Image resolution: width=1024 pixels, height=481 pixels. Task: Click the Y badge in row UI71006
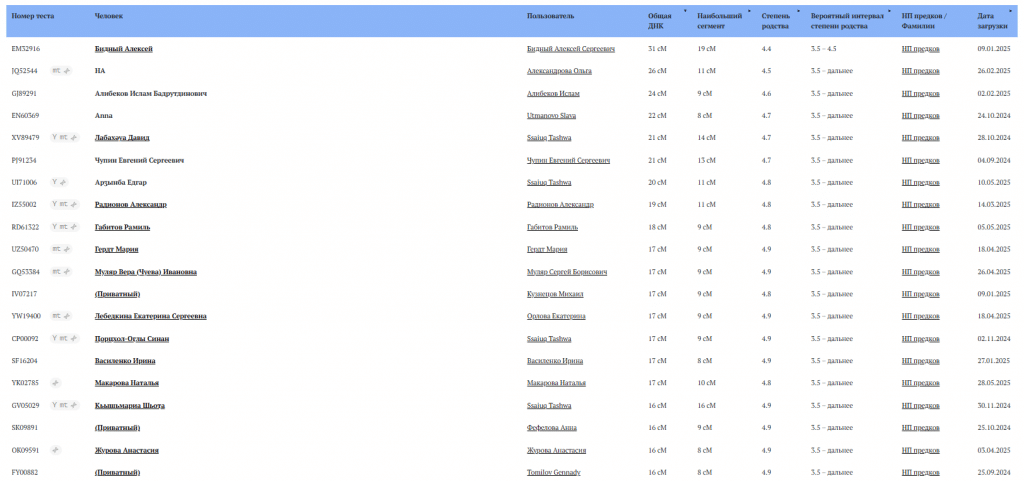click(x=54, y=183)
